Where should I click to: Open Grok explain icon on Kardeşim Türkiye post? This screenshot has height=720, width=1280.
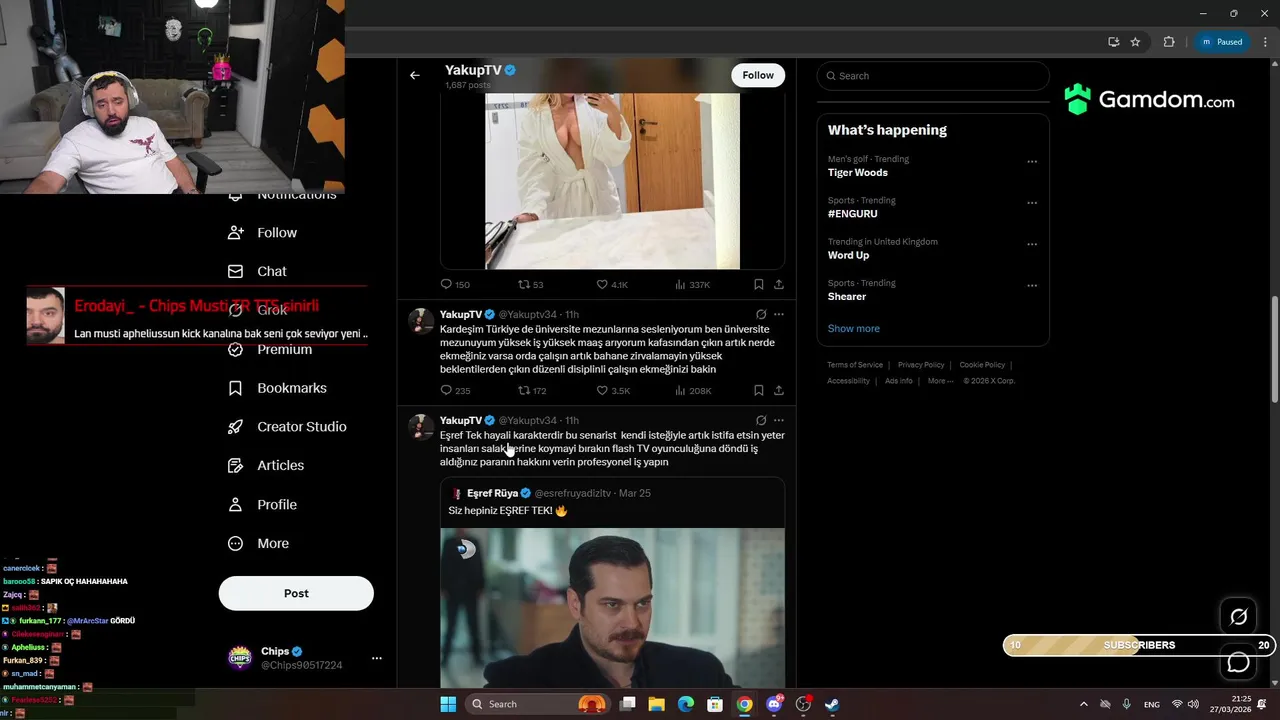(761, 314)
